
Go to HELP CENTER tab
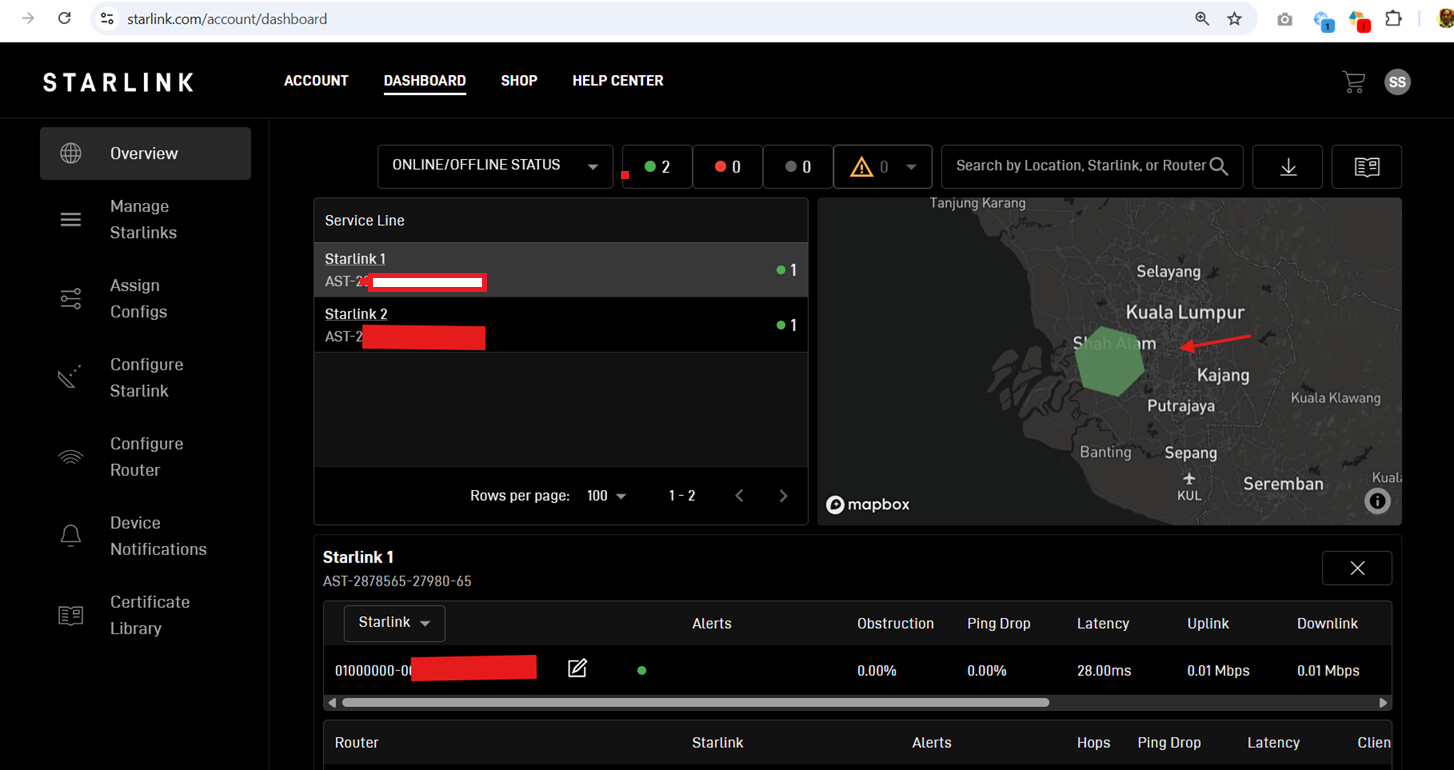click(618, 81)
